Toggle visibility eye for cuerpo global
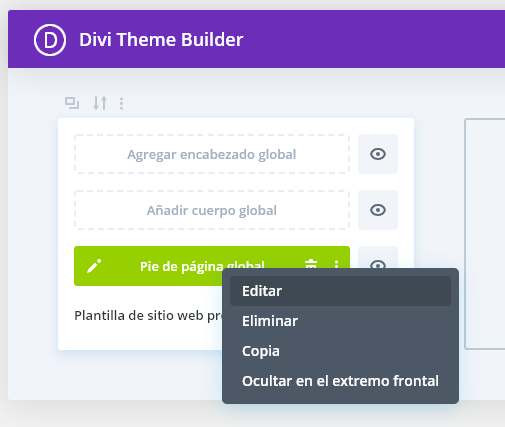 [x=378, y=210]
